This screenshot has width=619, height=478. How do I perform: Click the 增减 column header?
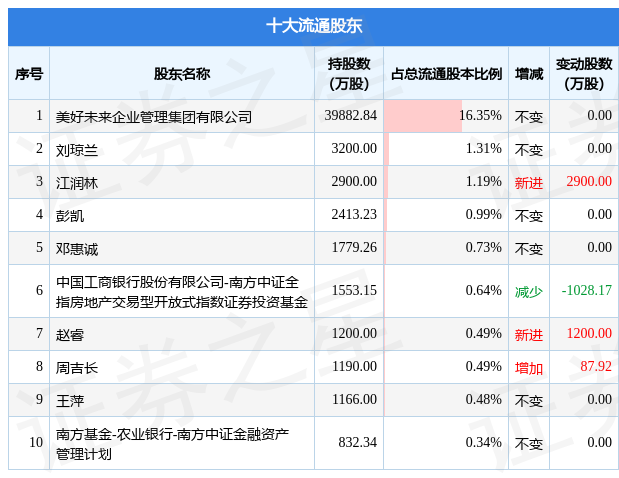click(x=528, y=73)
